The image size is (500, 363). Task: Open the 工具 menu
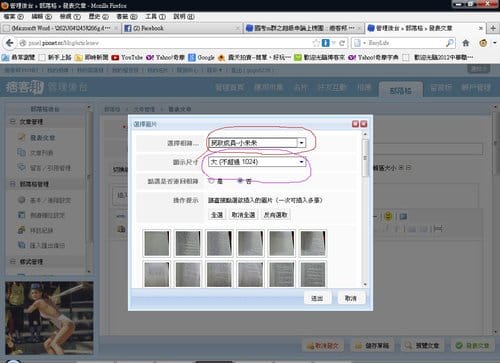click(155, 16)
